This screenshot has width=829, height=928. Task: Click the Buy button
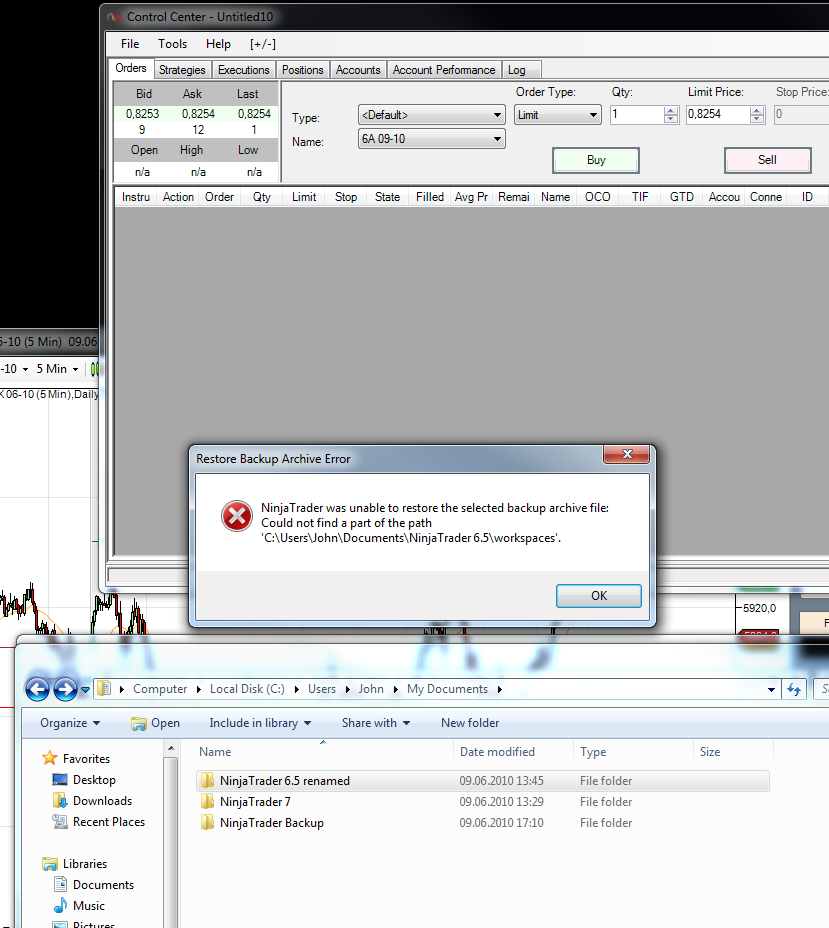click(x=596, y=160)
